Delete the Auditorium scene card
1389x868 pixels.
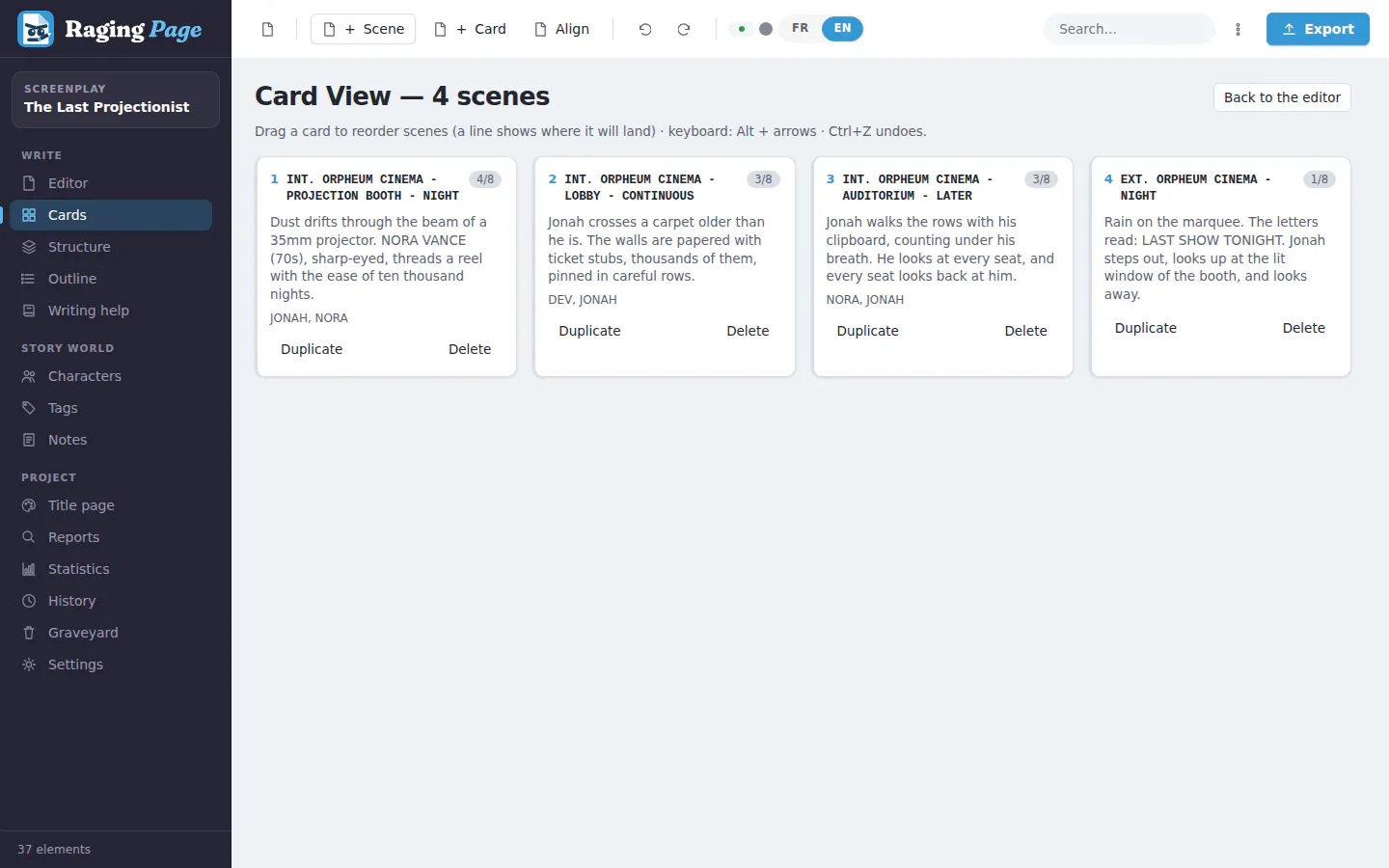pos(1025,331)
